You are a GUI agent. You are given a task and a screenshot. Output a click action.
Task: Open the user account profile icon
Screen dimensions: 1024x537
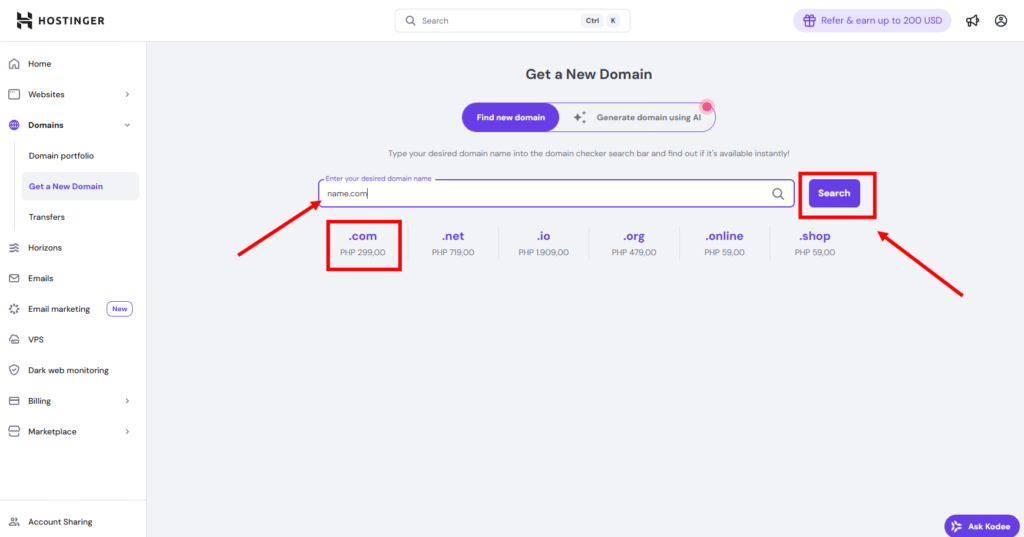(x=1000, y=21)
